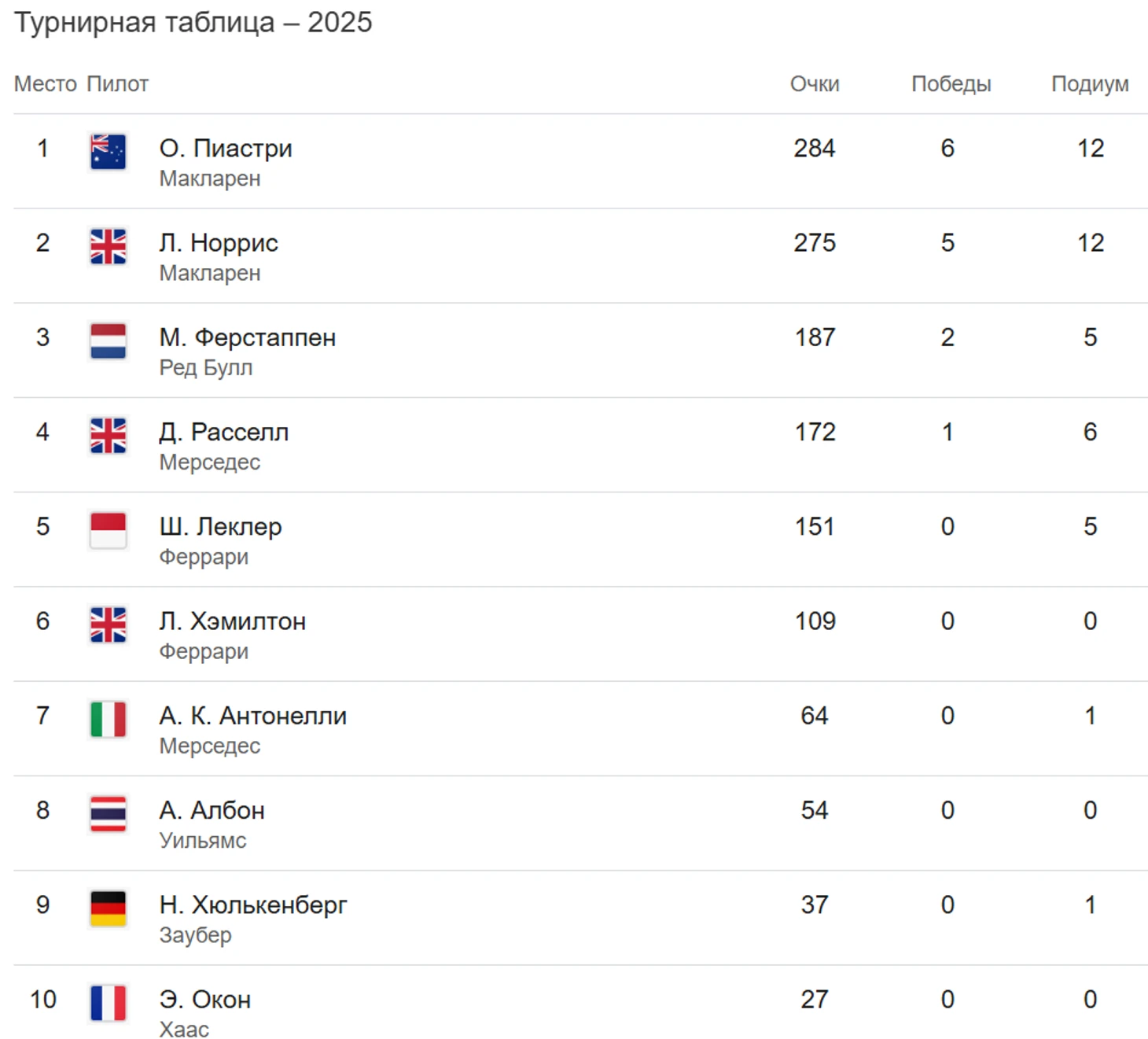Open driver М. Ферстаппен's name link
Viewport: 1148px width, 1039px height.
point(247,337)
